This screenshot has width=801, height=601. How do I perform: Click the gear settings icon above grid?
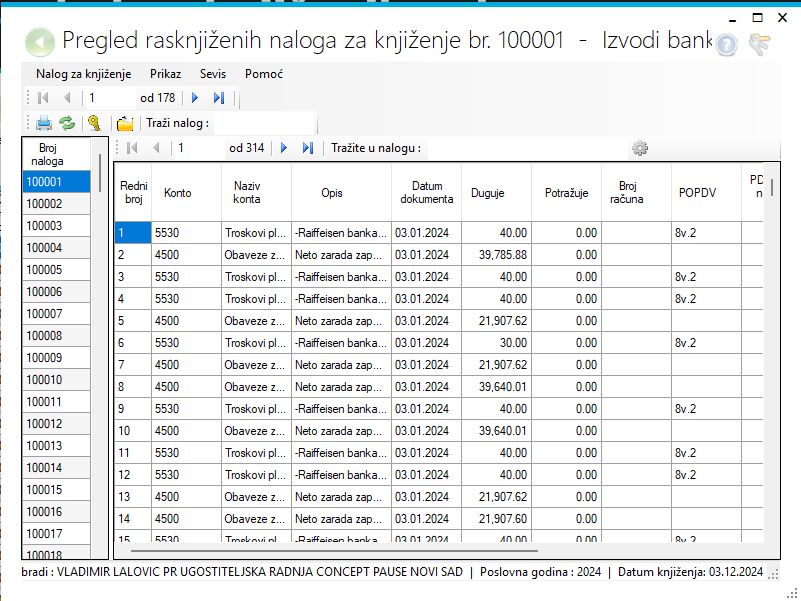pos(640,148)
